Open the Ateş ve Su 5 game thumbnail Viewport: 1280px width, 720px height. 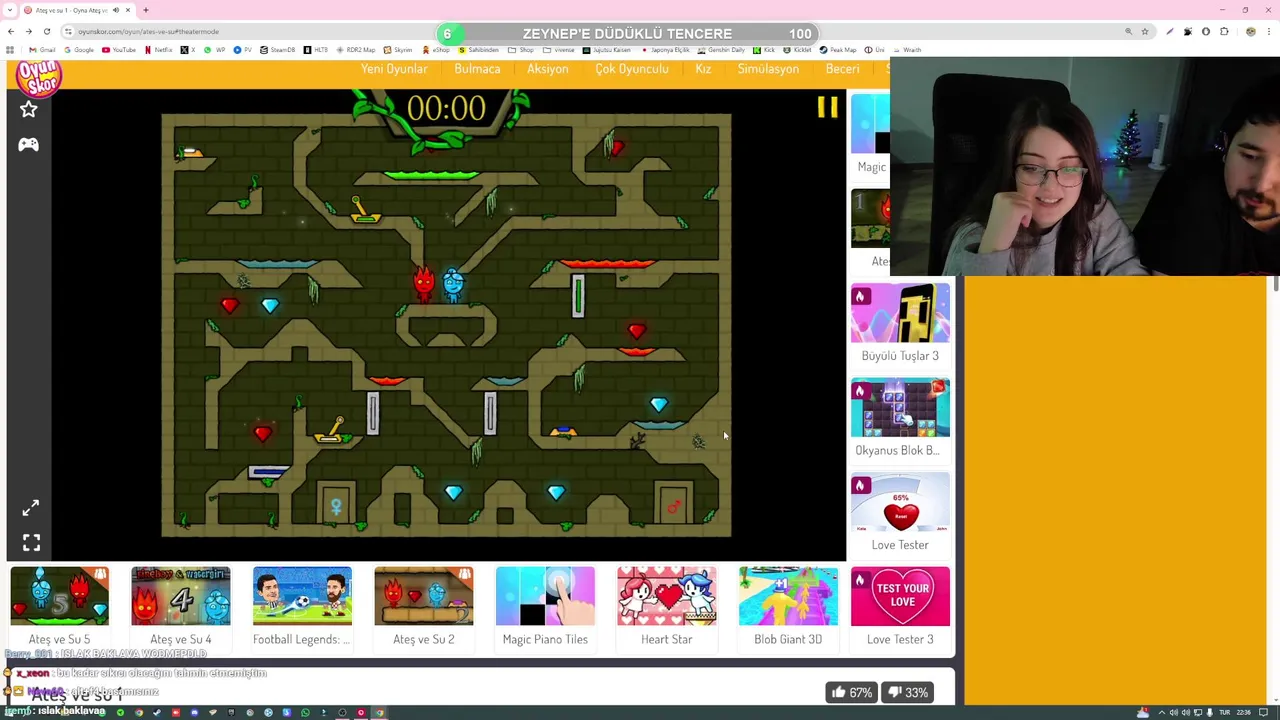59,596
